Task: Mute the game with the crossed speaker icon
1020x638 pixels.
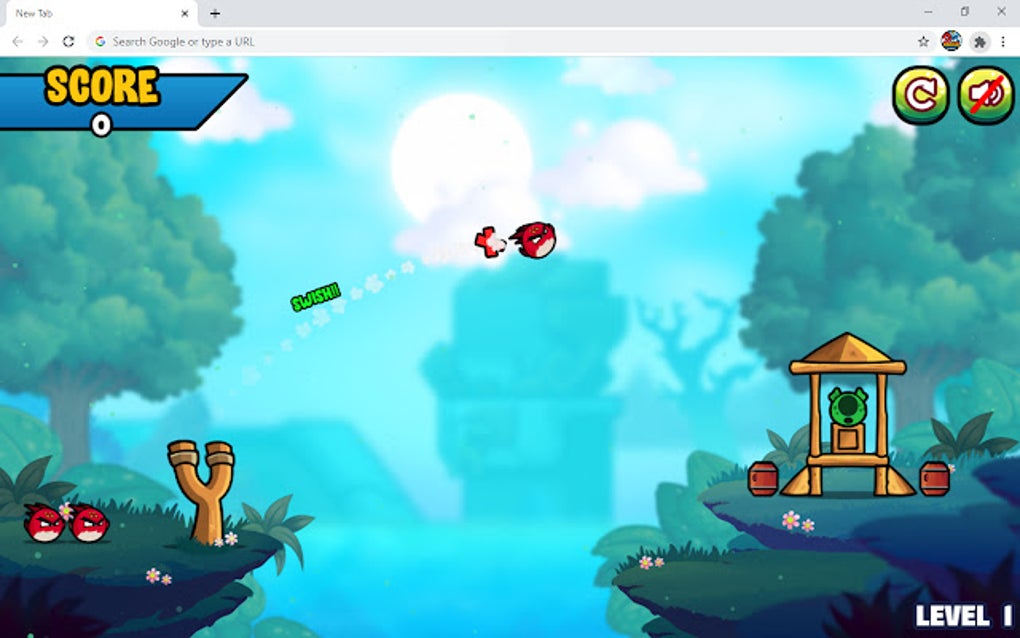Action: [975, 96]
